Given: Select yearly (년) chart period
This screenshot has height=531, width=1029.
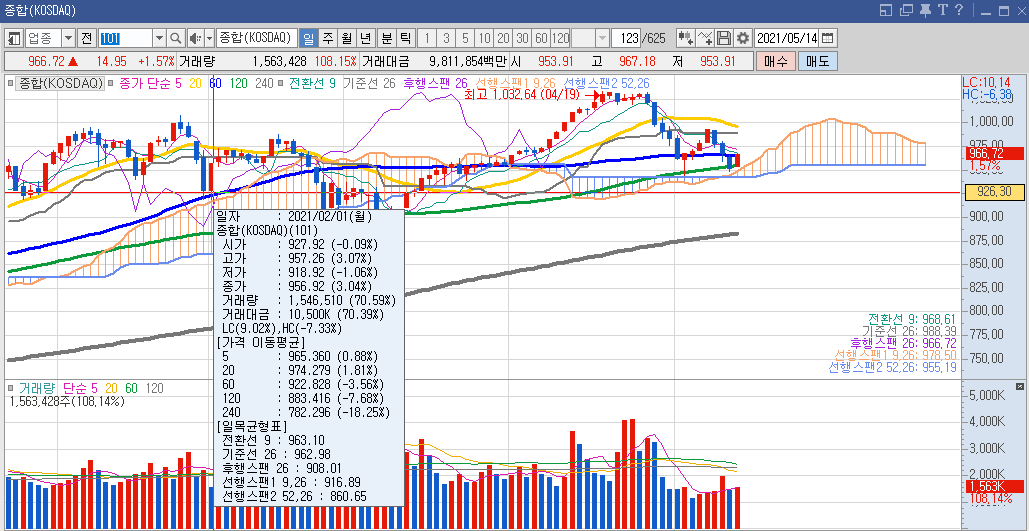Looking at the screenshot, I should pos(366,38).
